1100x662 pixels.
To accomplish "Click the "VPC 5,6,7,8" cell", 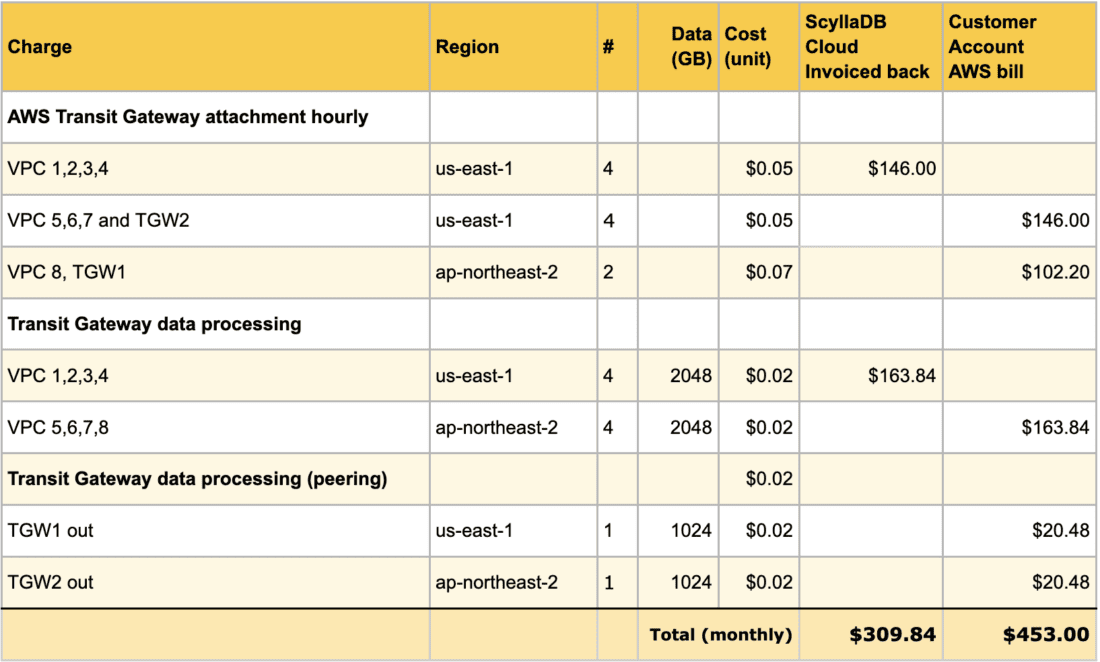I will [x=215, y=427].
